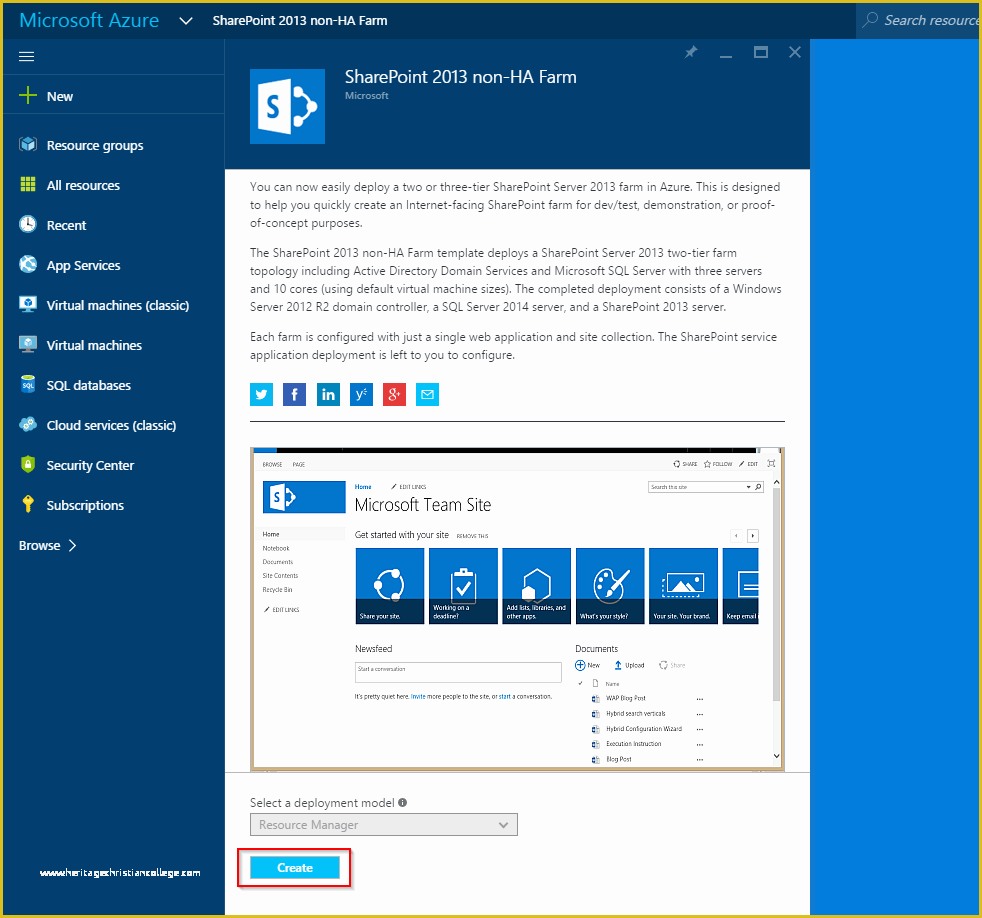
Task: Open the hamburger menu in the sidebar
Action: 26,56
